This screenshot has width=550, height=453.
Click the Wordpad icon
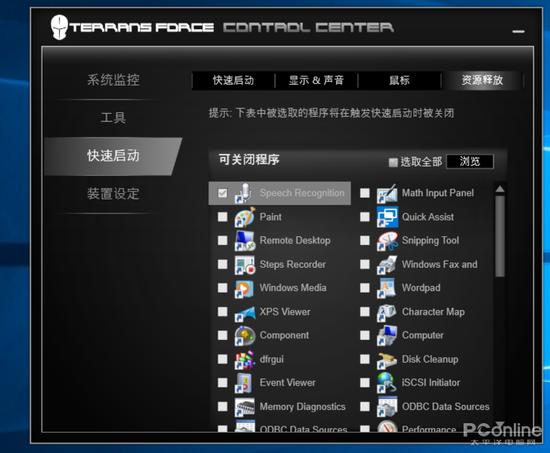point(387,288)
